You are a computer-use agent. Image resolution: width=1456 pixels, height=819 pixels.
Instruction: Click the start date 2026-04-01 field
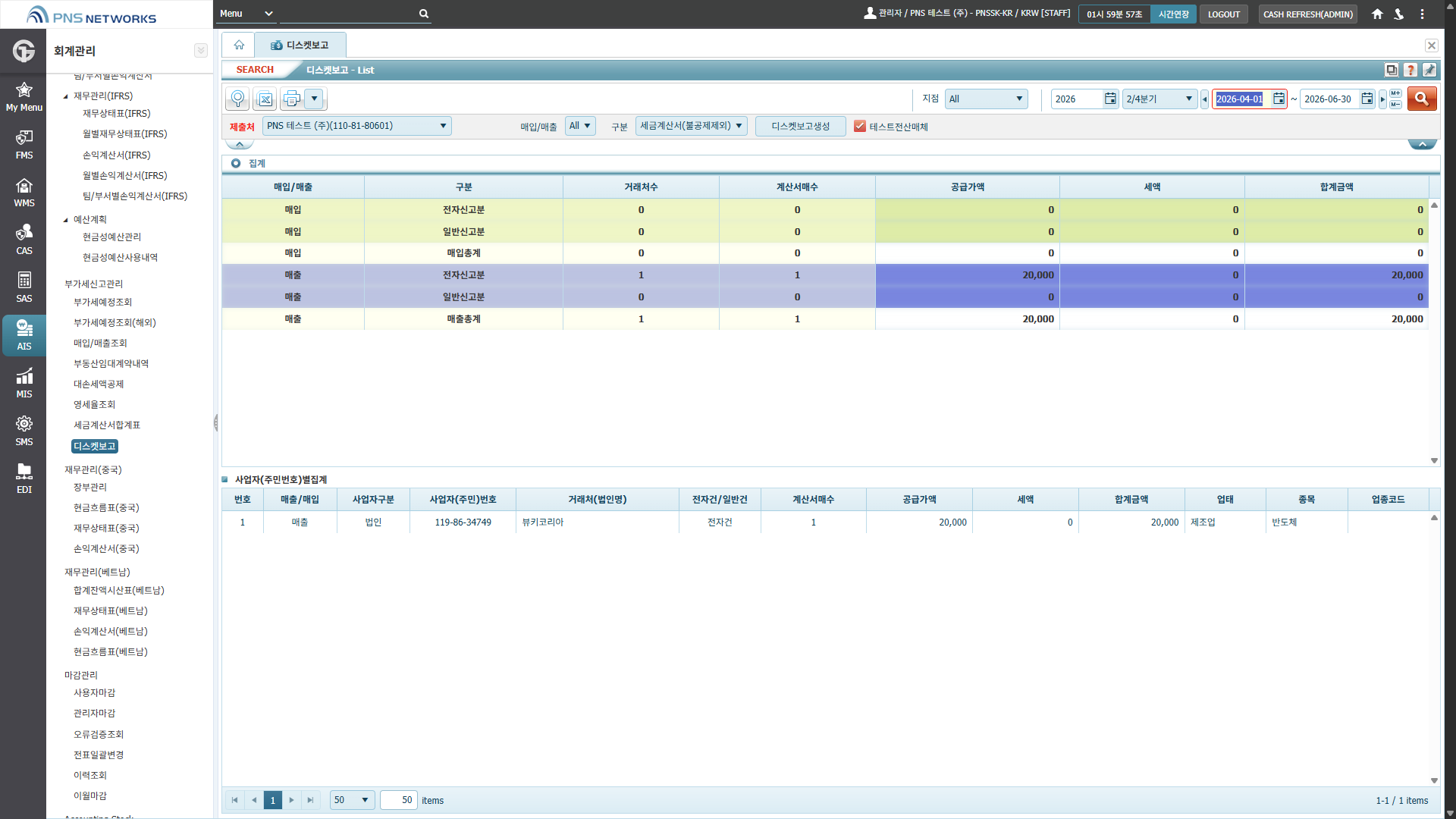click(x=1240, y=99)
